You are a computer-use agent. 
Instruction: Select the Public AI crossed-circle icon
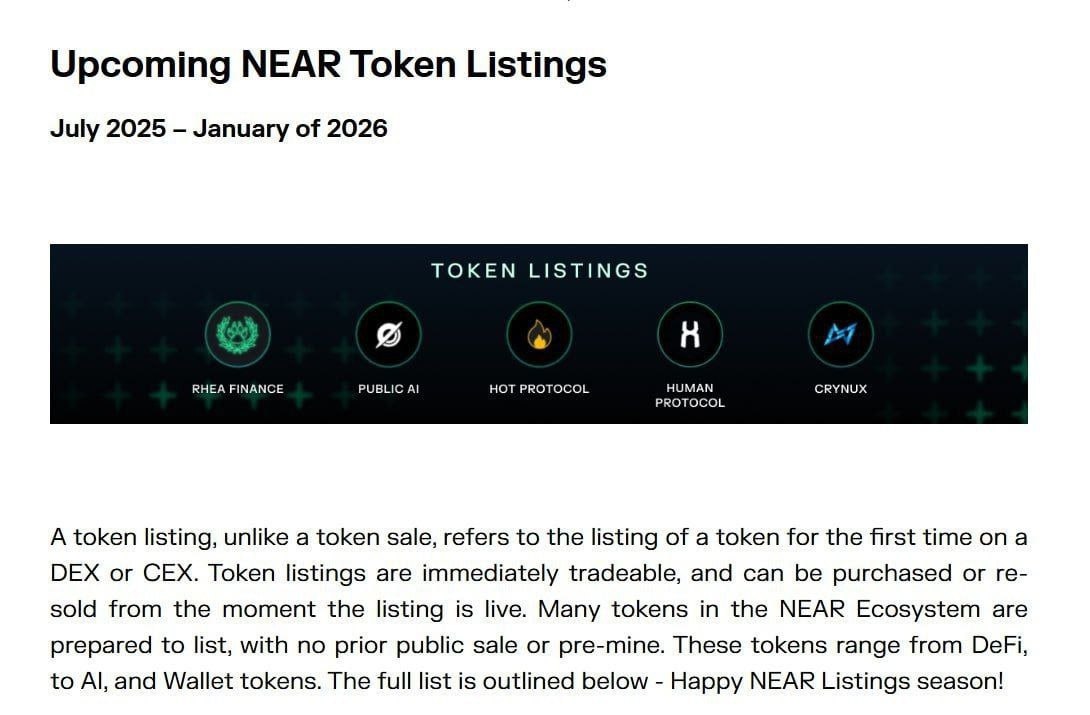click(x=389, y=334)
